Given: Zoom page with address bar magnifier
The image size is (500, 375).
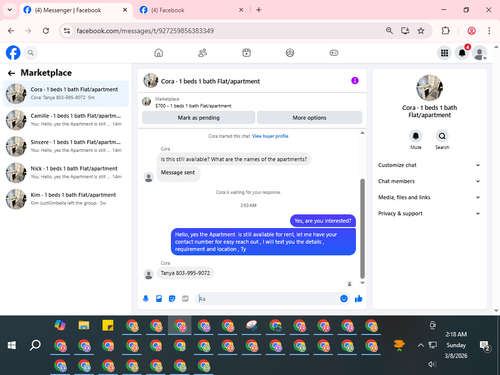Looking at the screenshot, I should tap(389, 31).
